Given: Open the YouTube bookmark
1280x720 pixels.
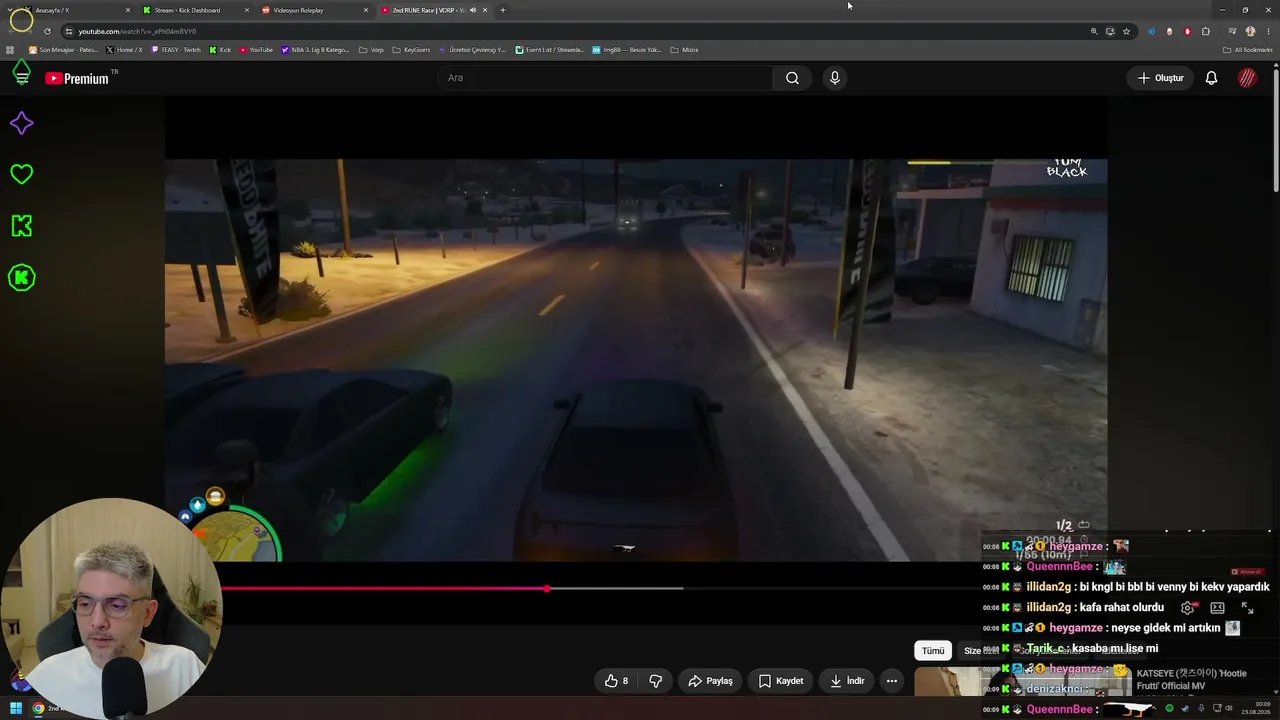Looking at the screenshot, I should (256, 50).
